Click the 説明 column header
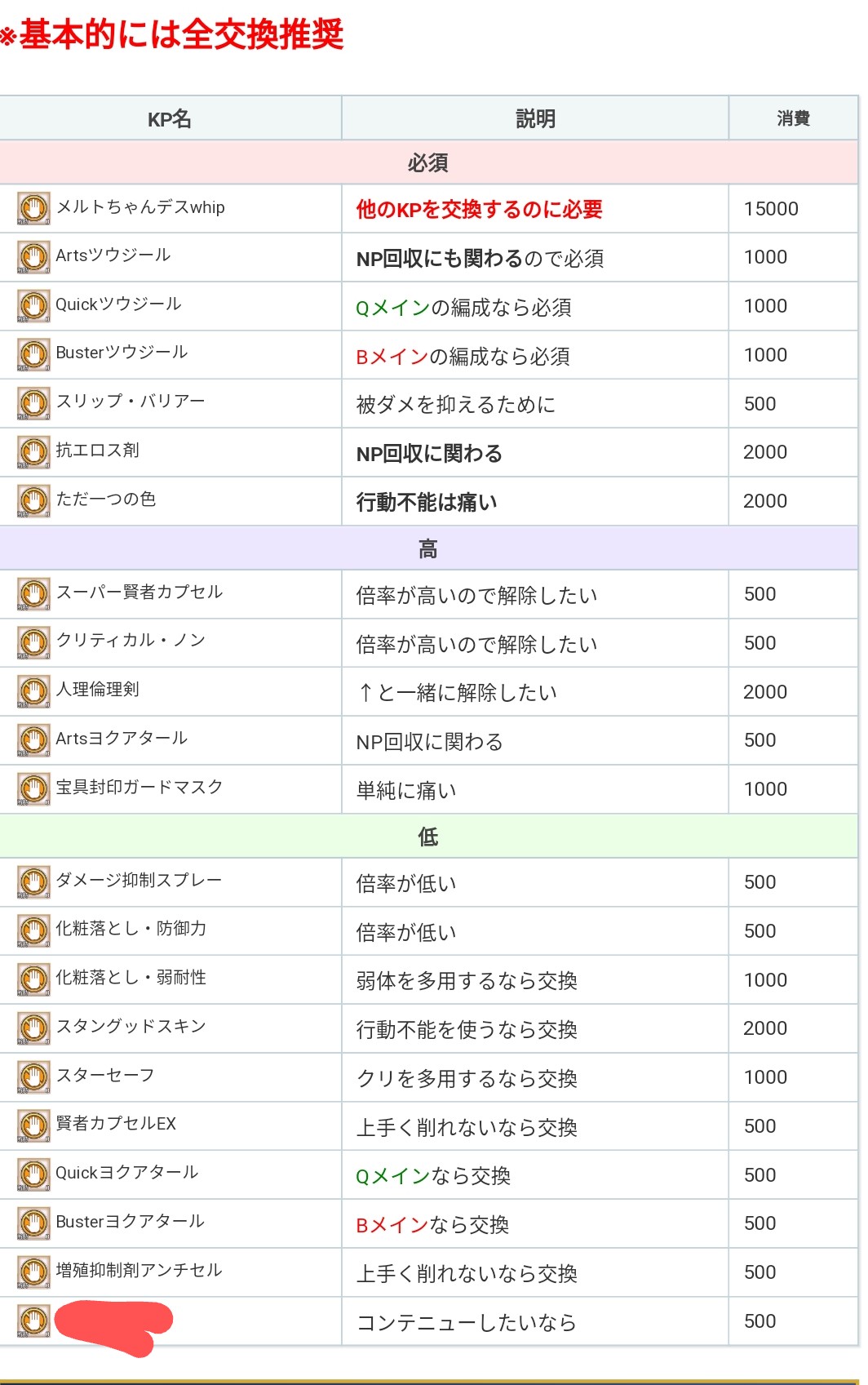 click(x=535, y=119)
